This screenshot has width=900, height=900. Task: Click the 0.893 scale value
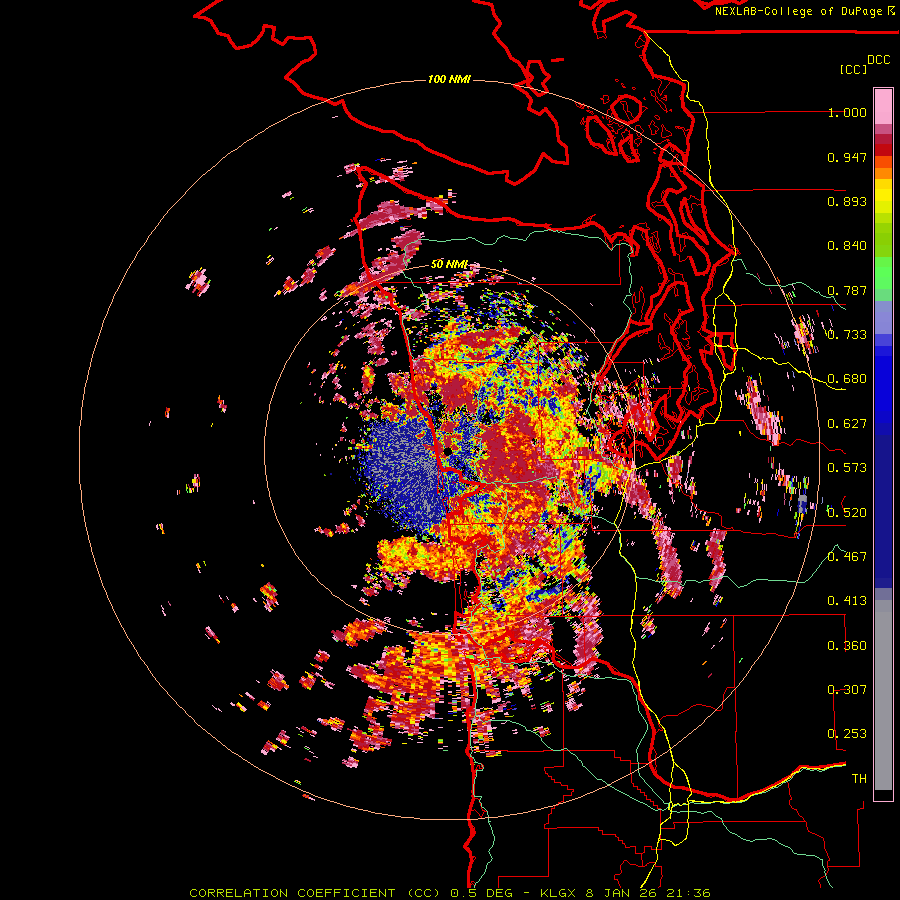pyautogui.click(x=847, y=201)
